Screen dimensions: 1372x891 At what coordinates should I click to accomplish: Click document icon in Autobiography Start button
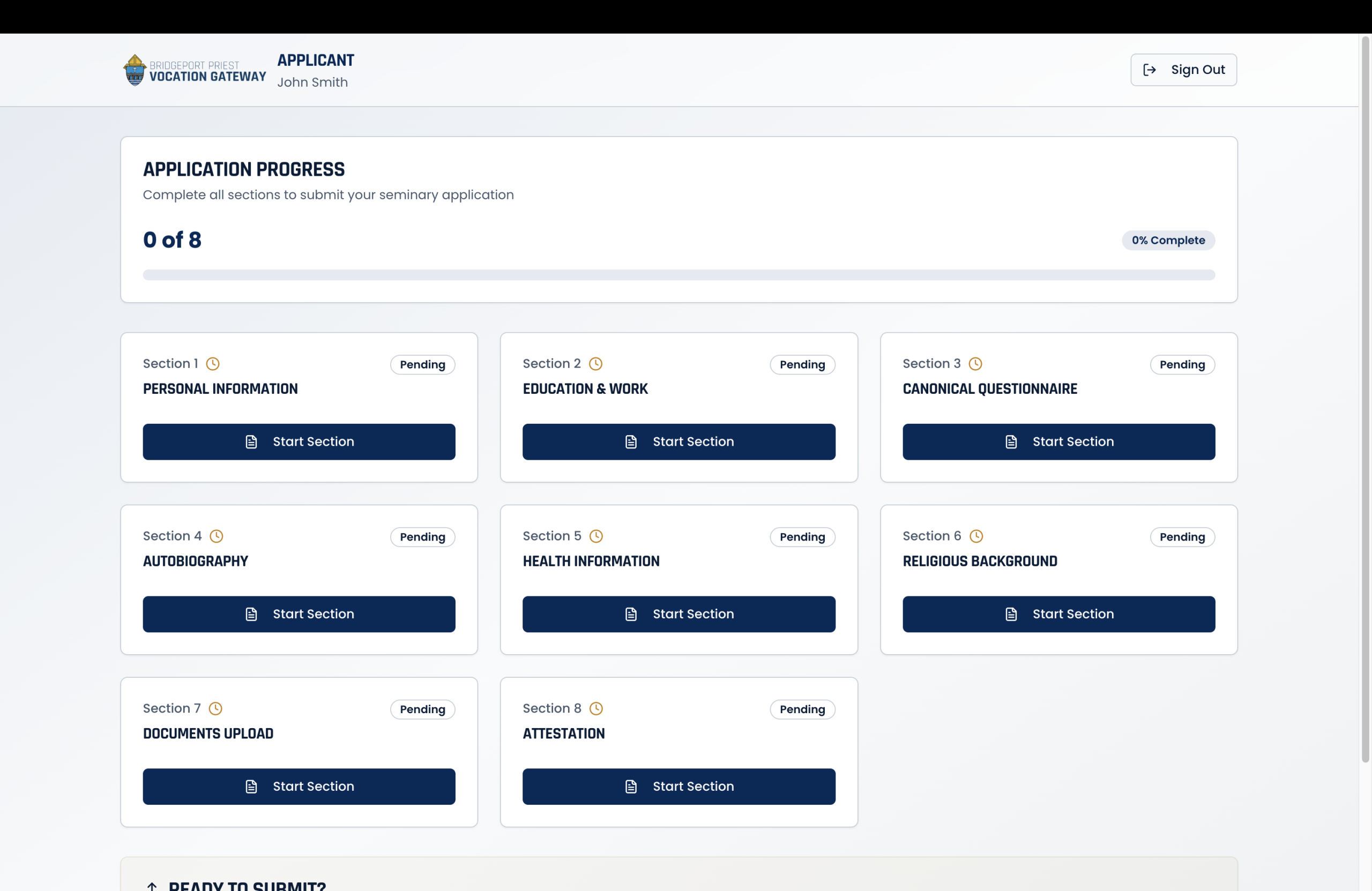coord(251,615)
